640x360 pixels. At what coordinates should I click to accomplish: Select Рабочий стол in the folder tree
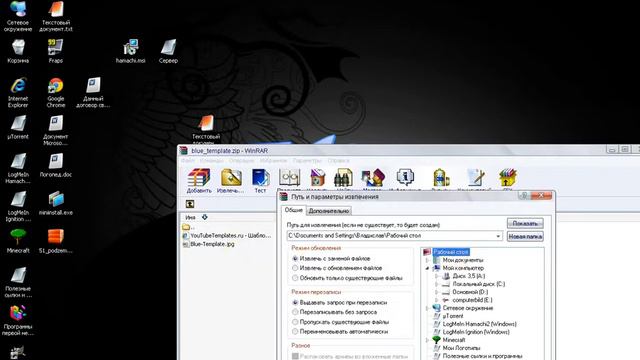pos(451,252)
